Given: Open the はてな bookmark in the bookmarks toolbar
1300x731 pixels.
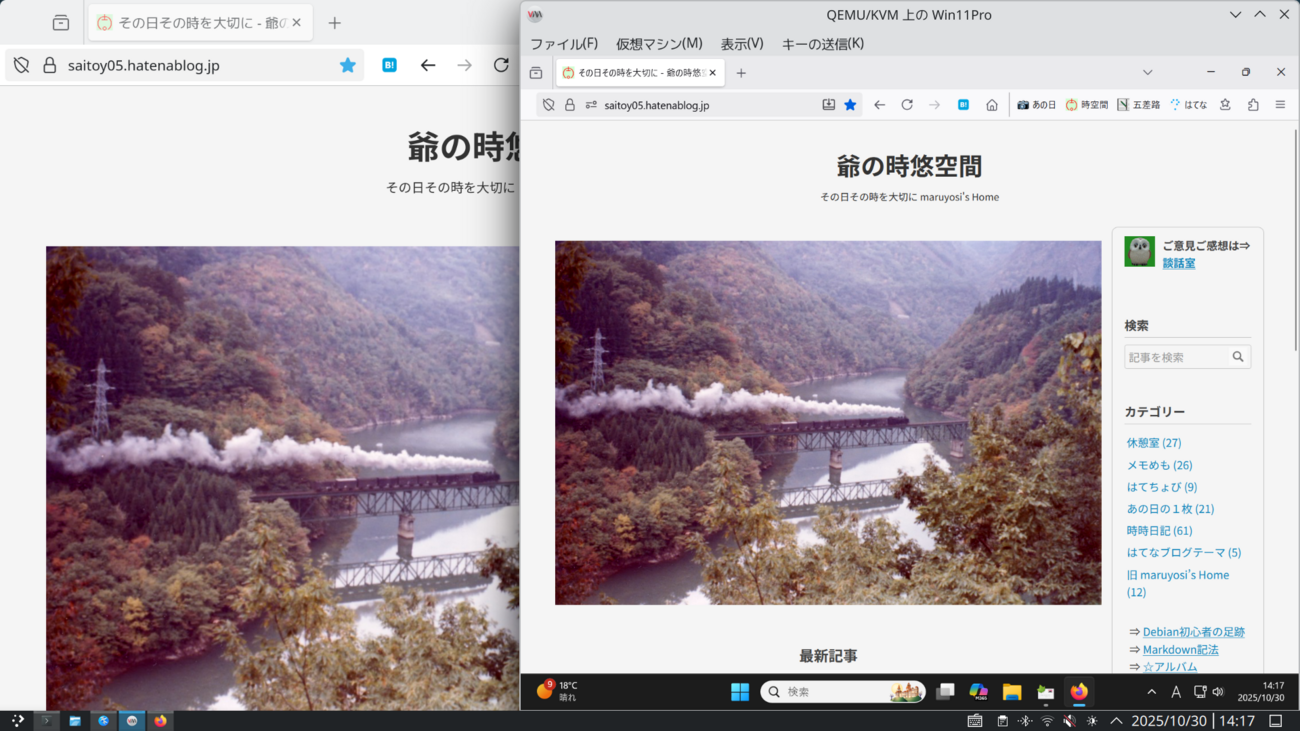Looking at the screenshot, I should point(1188,105).
